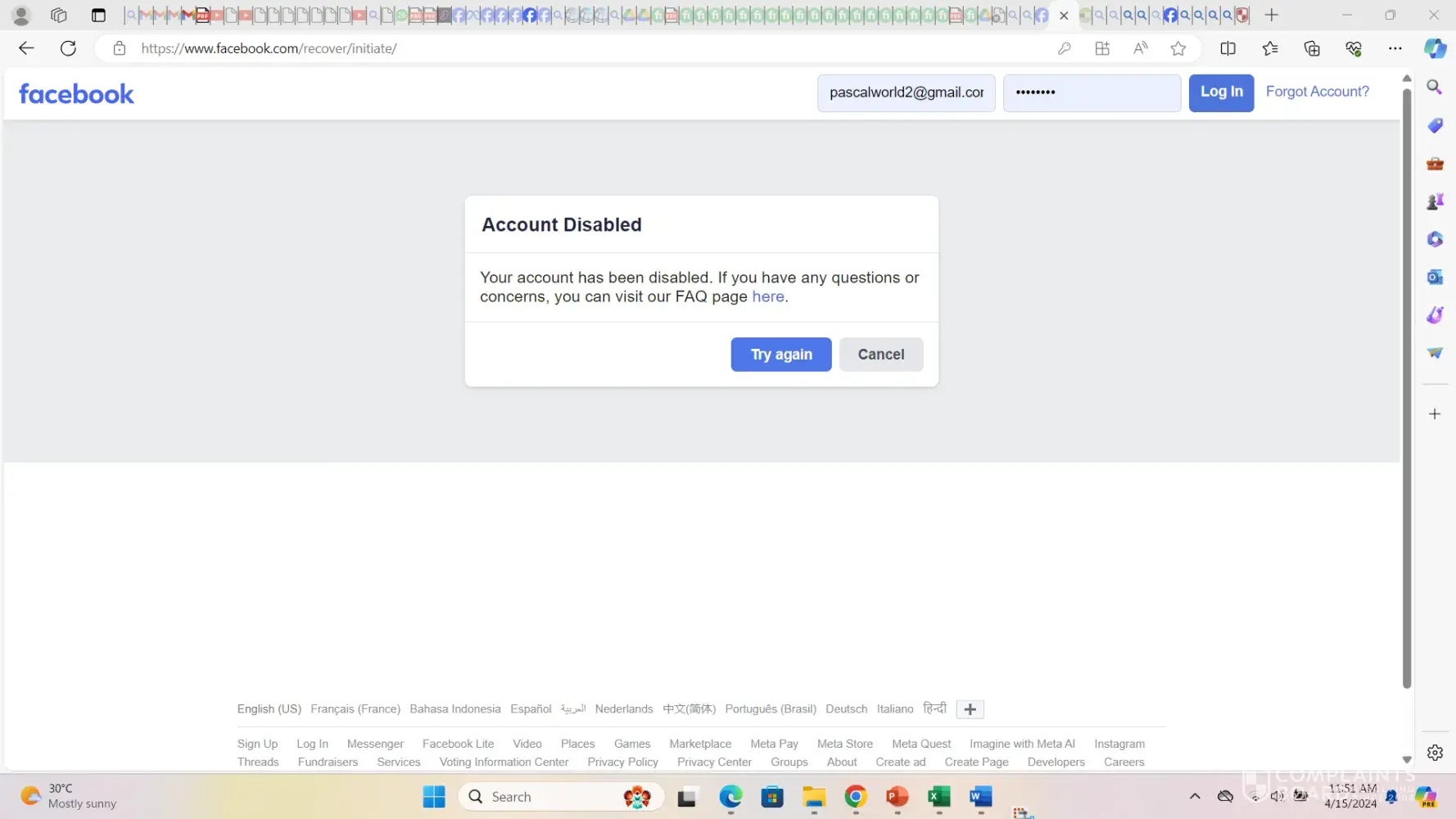The width and height of the screenshot is (1456, 819).
Task: Show hidden system tray icons
Action: tap(1195, 796)
